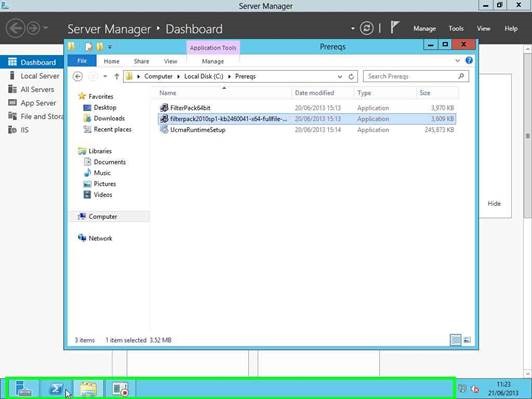Image resolution: width=532 pixels, height=399 pixels.
Task: Expand Local Disk (C:) breadcrumb arrow
Action: [229, 77]
